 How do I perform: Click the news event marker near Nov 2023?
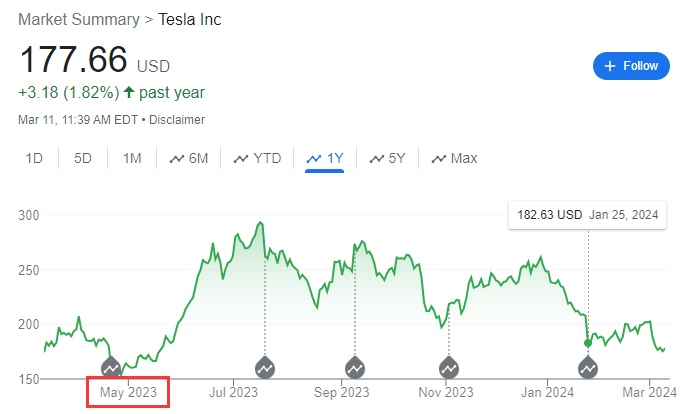448,367
